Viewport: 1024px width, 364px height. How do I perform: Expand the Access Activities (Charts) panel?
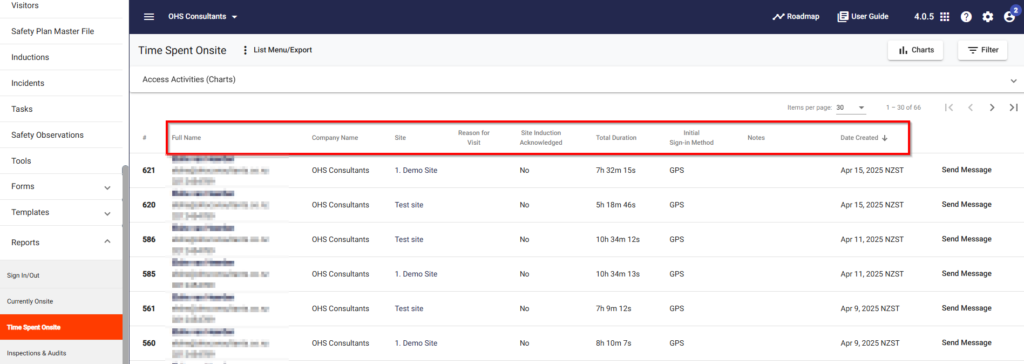(x=576, y=80)
